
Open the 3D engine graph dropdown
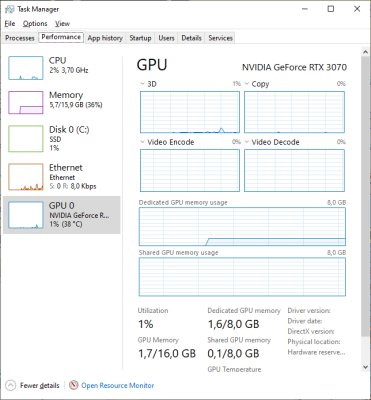point(142,84)
